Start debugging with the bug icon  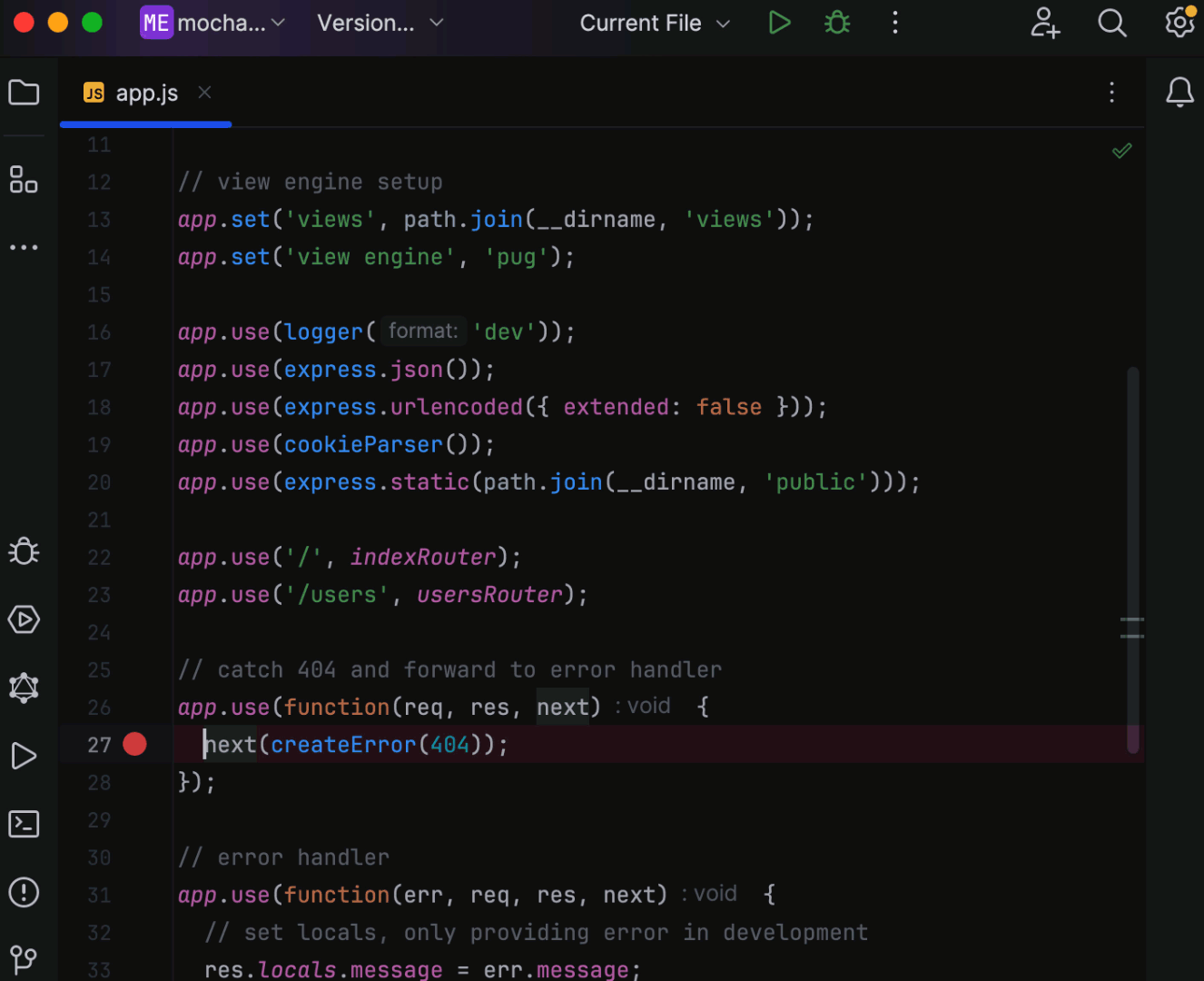pos(836,23)
